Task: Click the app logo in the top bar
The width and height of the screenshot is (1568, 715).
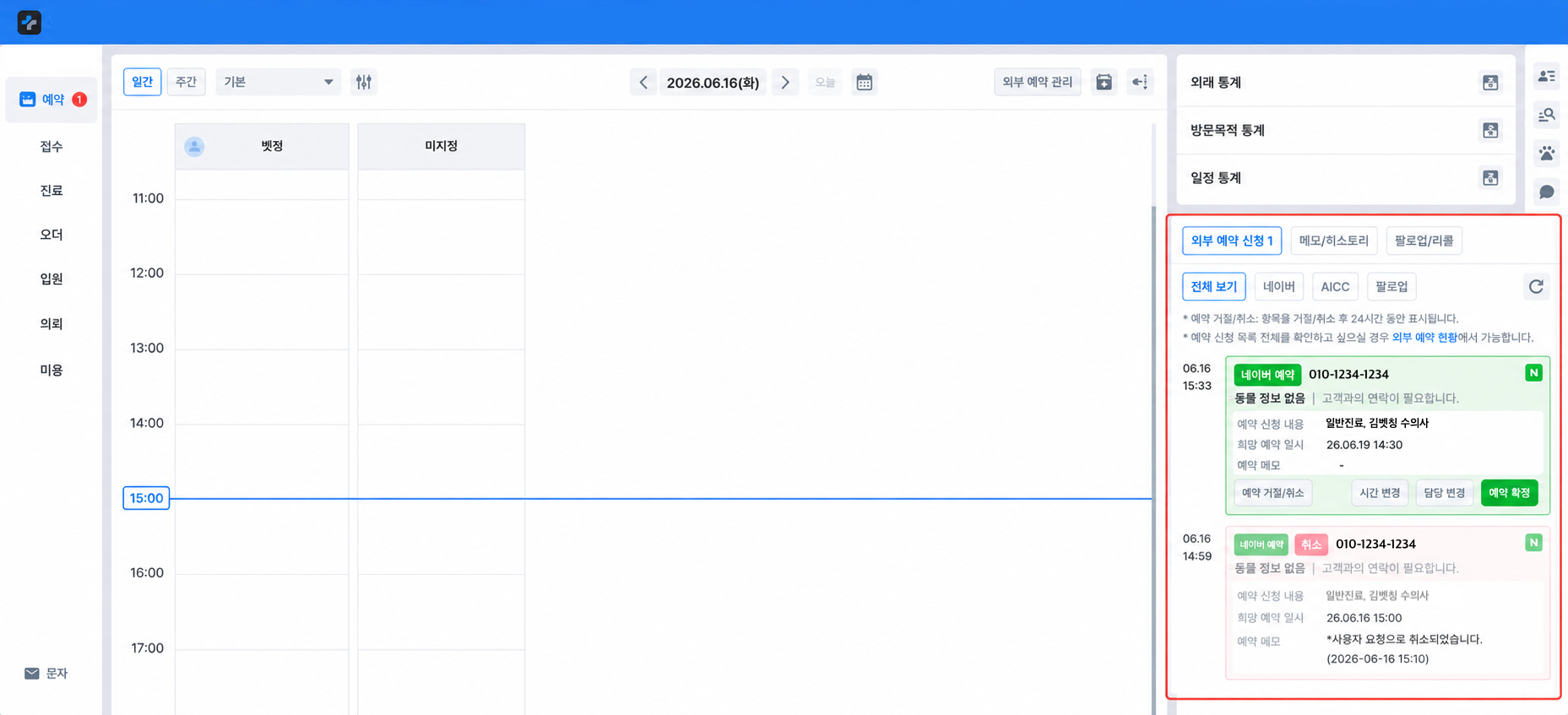Action: coord(30,23)
